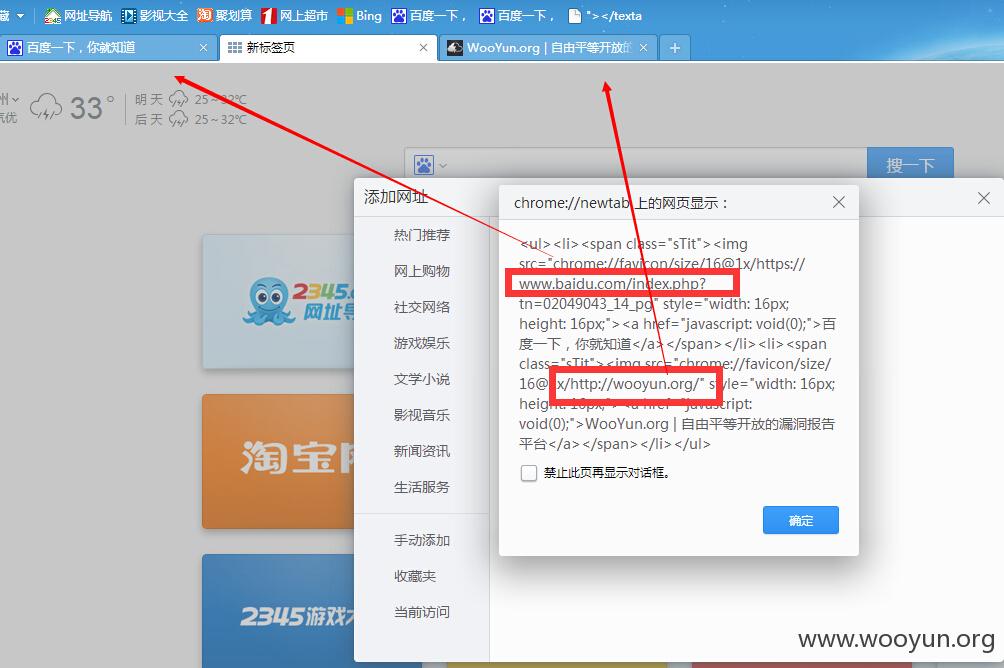The width and height of the screenshot is (1004, 668).
Task: Open the second 百度一下 bookmark in the bookmarks bar
Action: (517, 15)
